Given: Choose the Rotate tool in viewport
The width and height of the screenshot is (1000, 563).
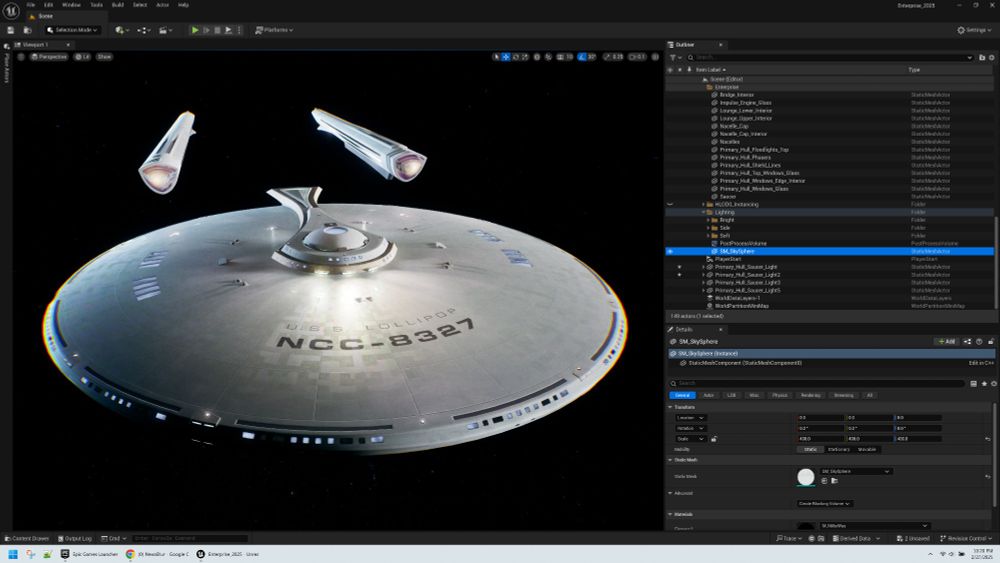Looking at the screenshot, I should pyautogui.click(x=515, y=57).
